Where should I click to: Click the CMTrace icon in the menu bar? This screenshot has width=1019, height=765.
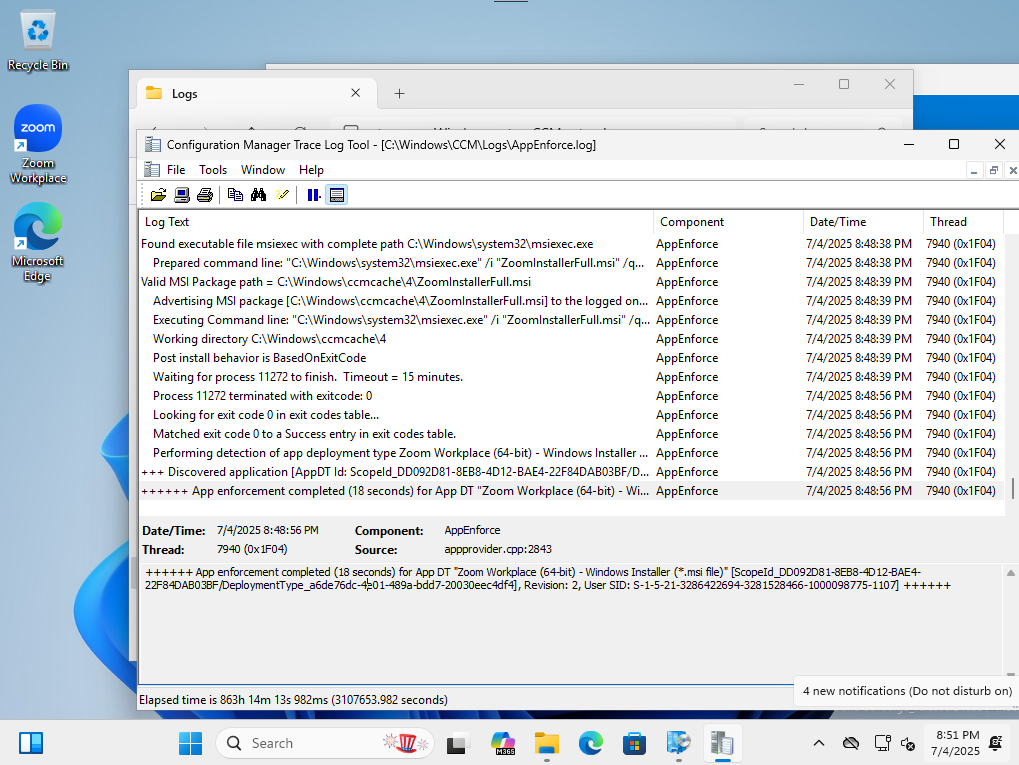(152, 170)
